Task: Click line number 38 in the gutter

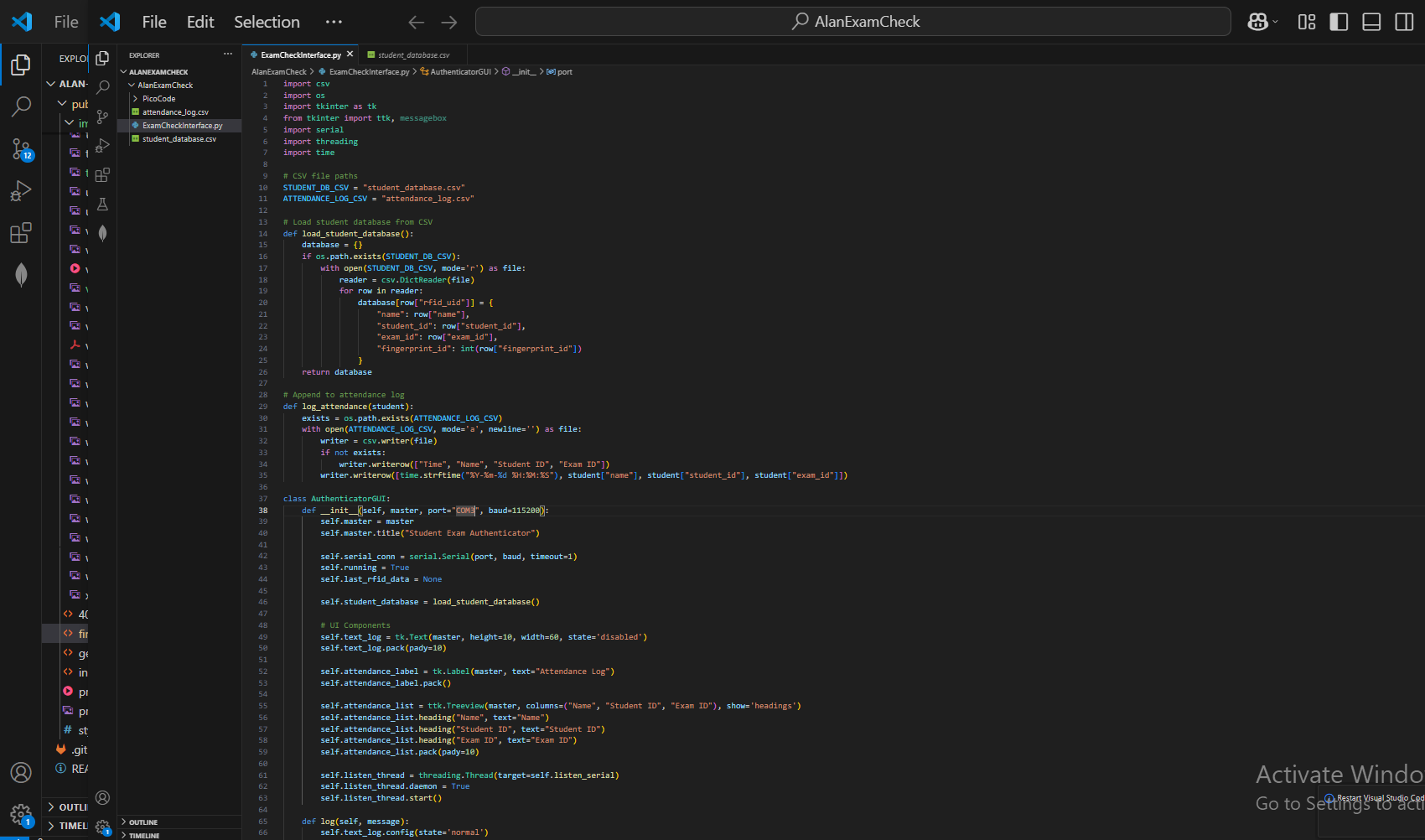Action: pos(262,511)
